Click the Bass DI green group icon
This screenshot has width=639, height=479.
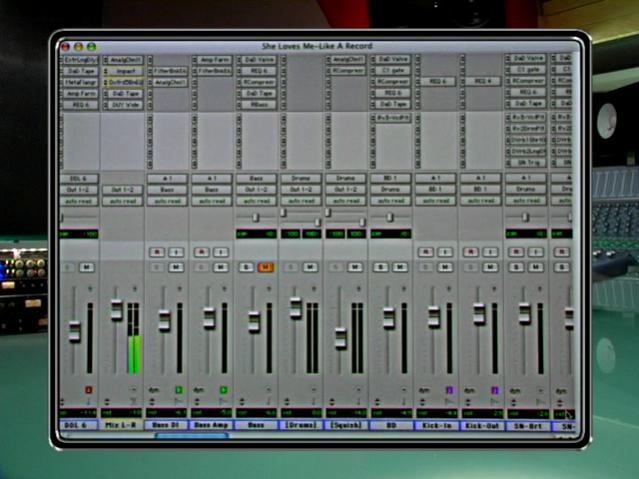coord(179,389)
